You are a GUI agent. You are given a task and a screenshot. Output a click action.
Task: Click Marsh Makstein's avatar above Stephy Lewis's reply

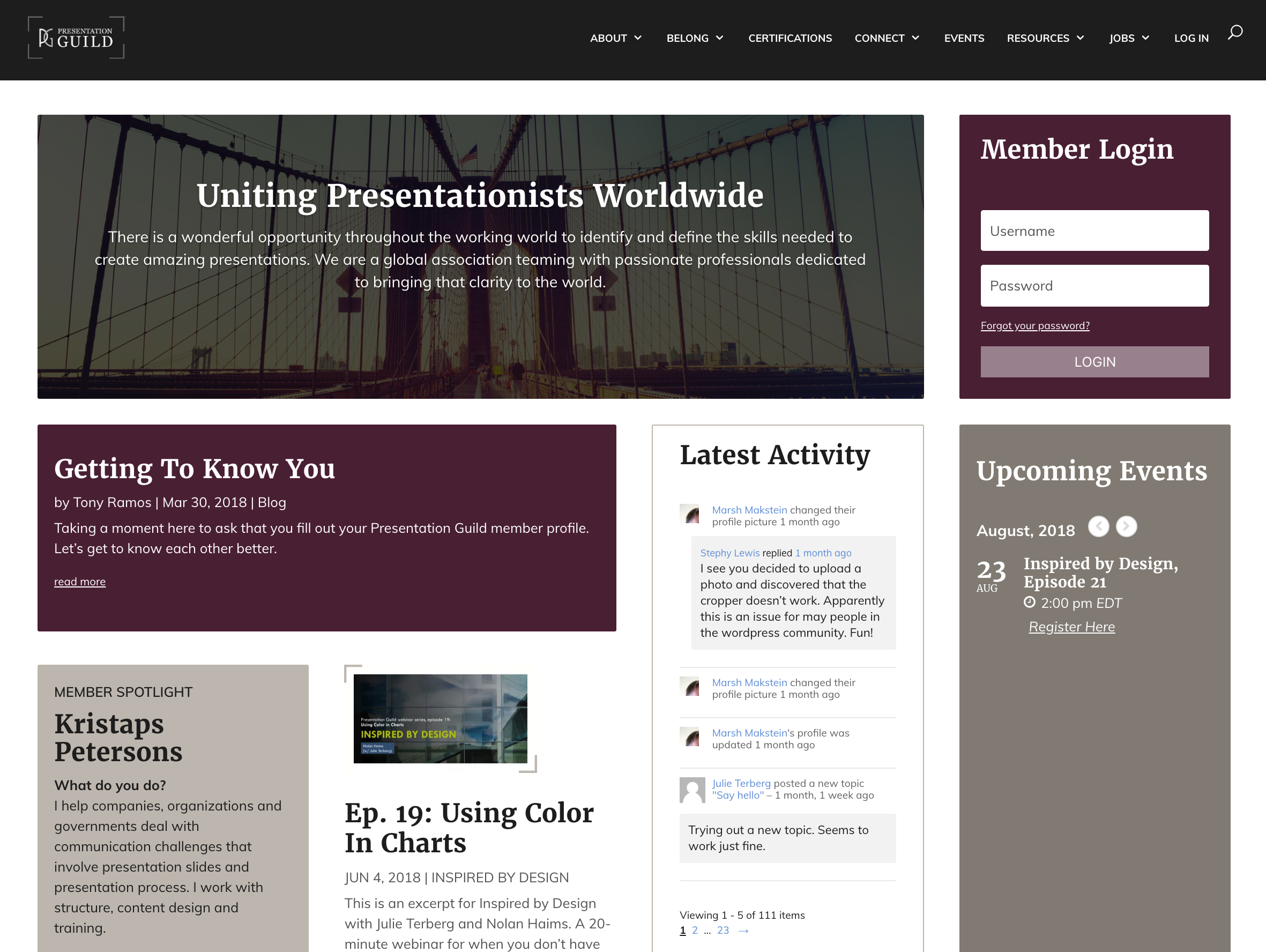click(x=690, y=514)
